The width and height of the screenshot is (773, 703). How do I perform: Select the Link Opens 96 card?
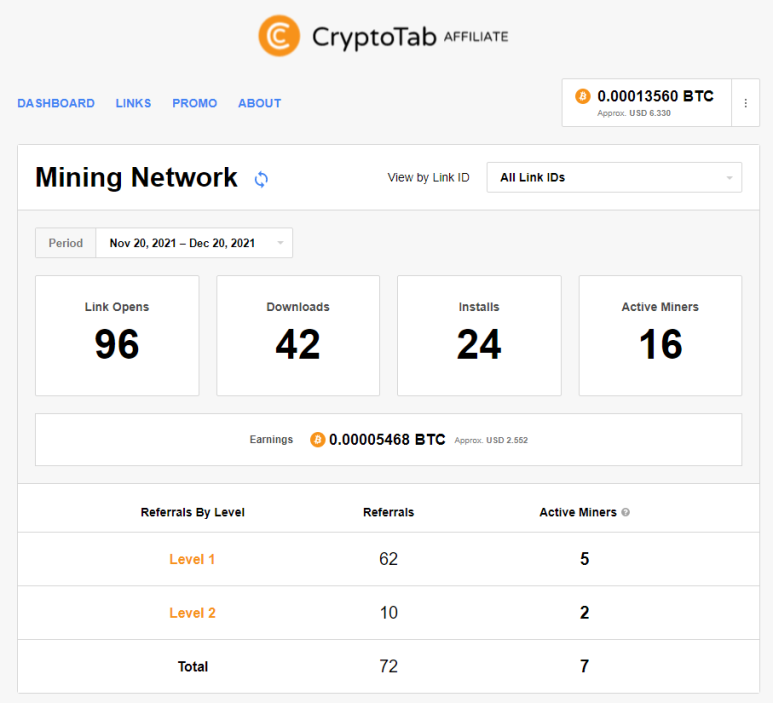pyautogui.click(x=117, y=335)
